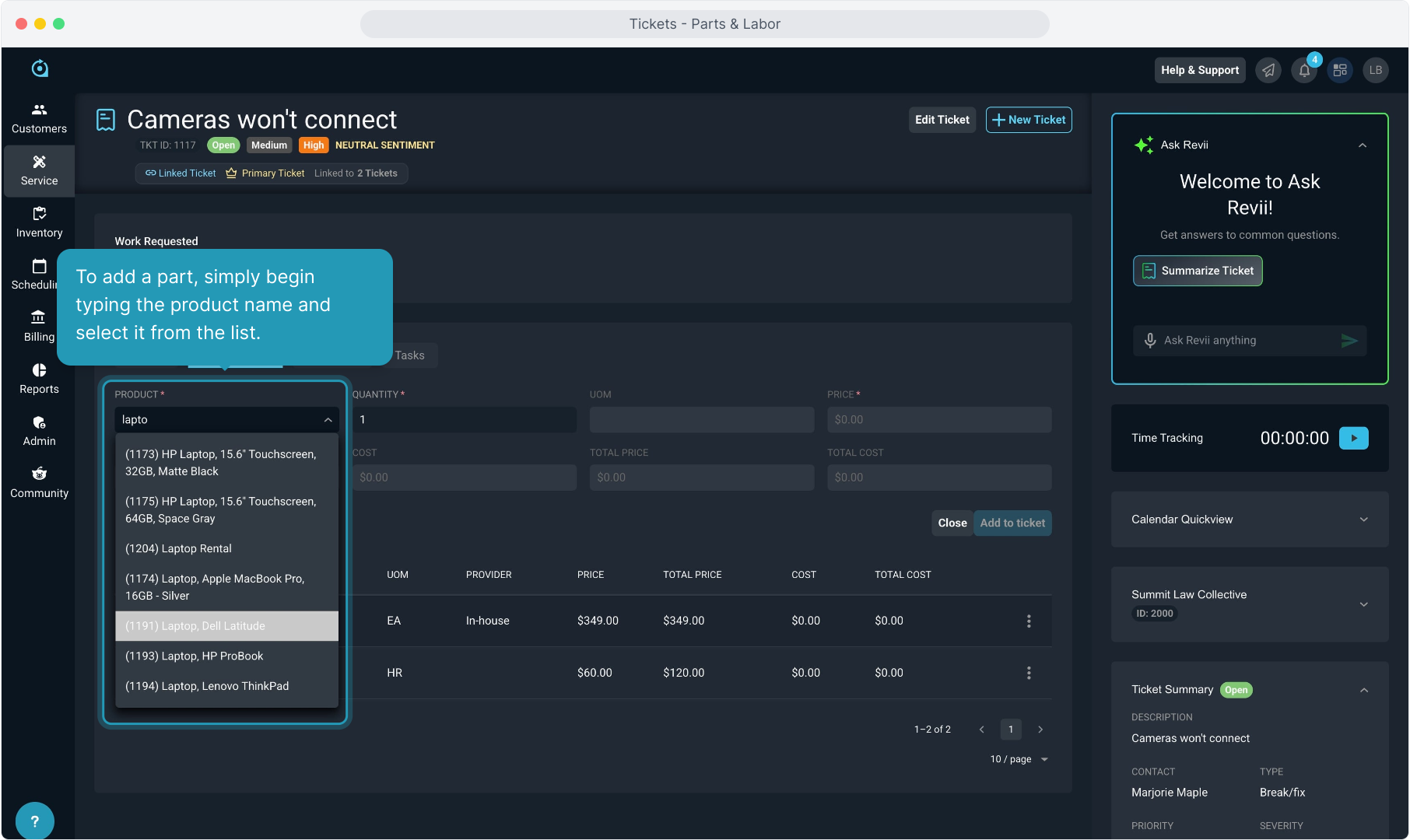Open the 10 / page dropdown
1410x840 pixels.
pyautogui.click(x=1019, y=759)
